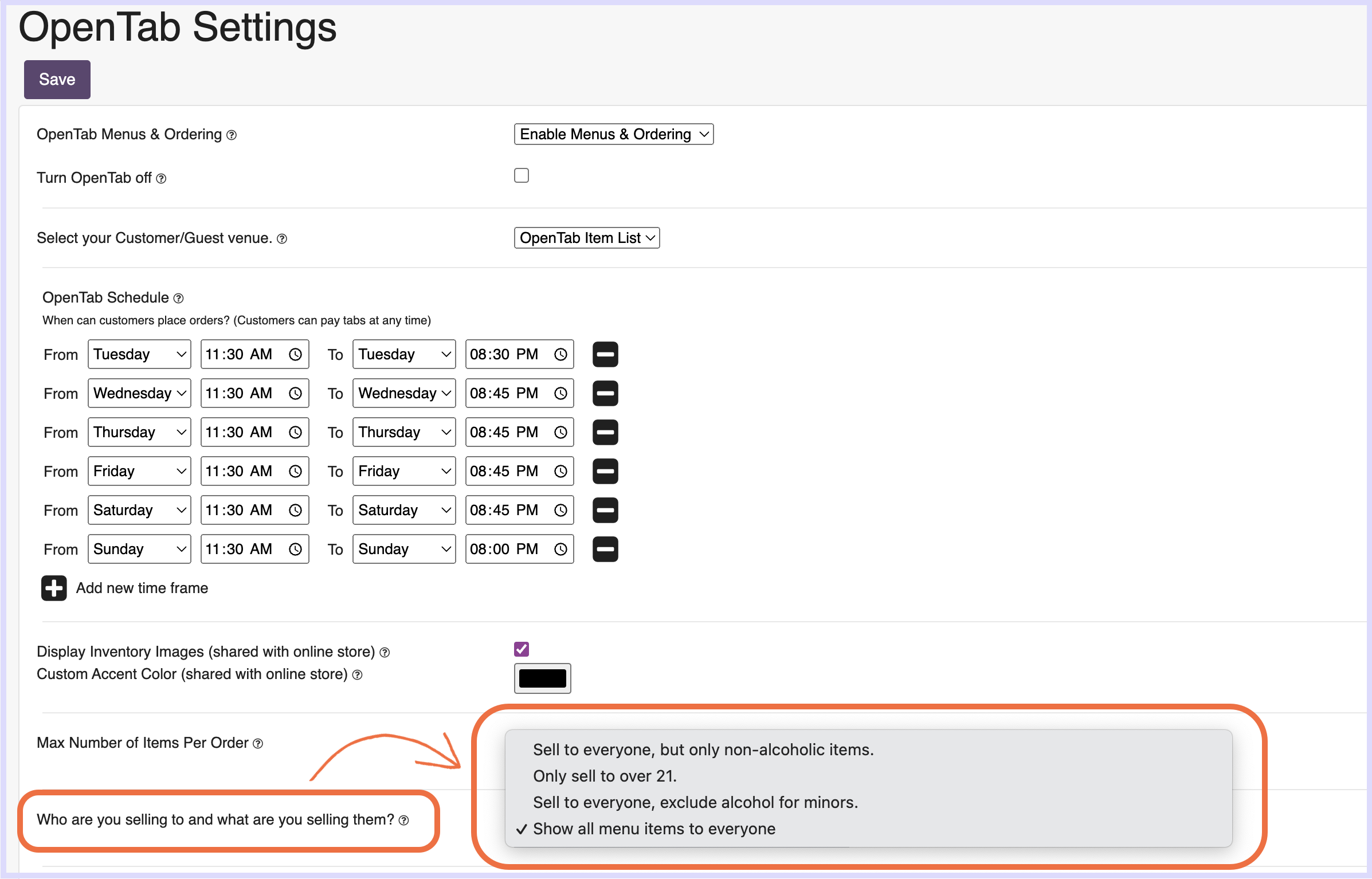The width and height of the screenshot is (1372, 879).
Task: Open the From day dropdown set to Sunday
Action: [x=139, y=549]
